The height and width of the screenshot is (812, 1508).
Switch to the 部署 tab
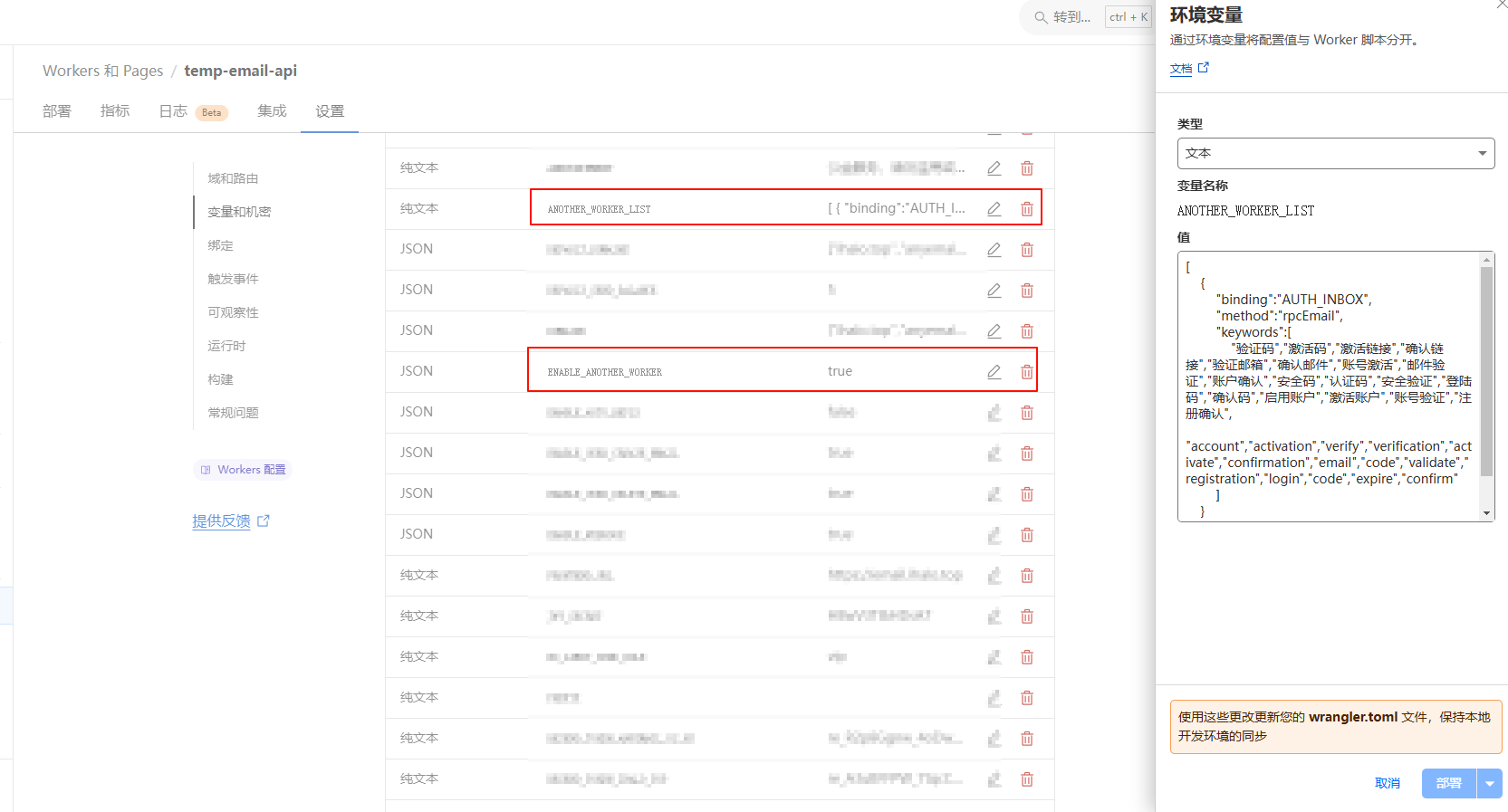tap(56, 111)
